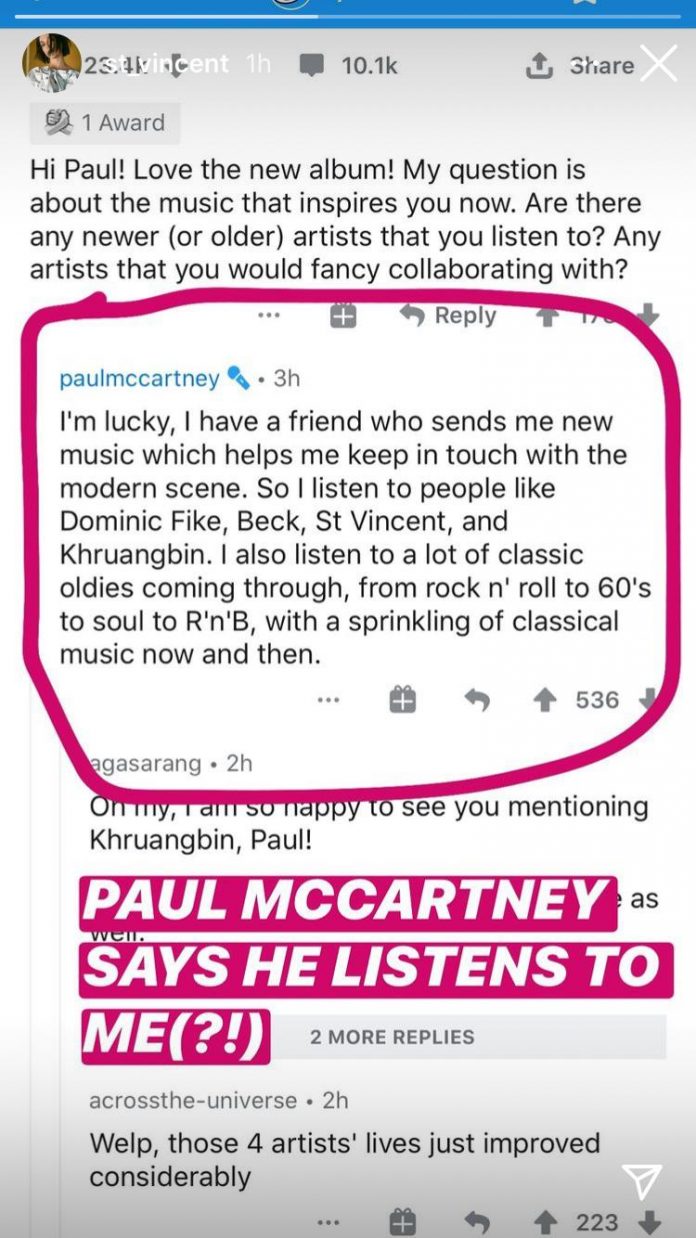696x1238 pixels.
Task: Open three-dot menu on paulmccartney's reply
Action: [328, 700]
